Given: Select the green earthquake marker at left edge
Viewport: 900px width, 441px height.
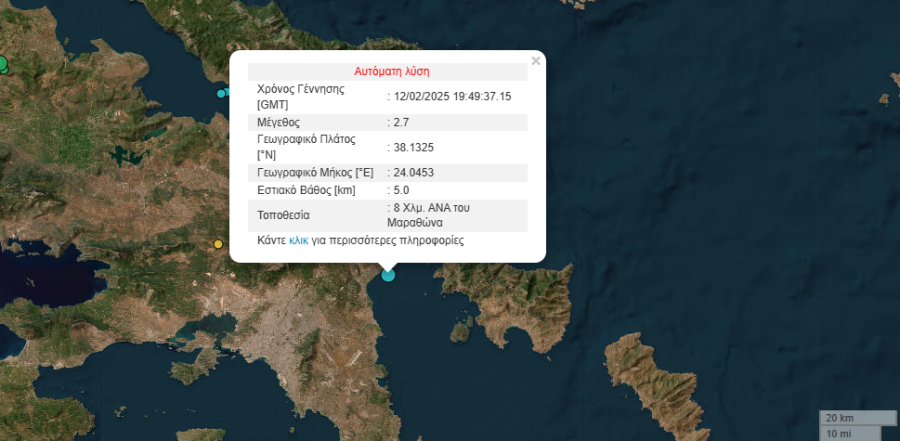Looking at the screenshot, I should tap(2, 65).
